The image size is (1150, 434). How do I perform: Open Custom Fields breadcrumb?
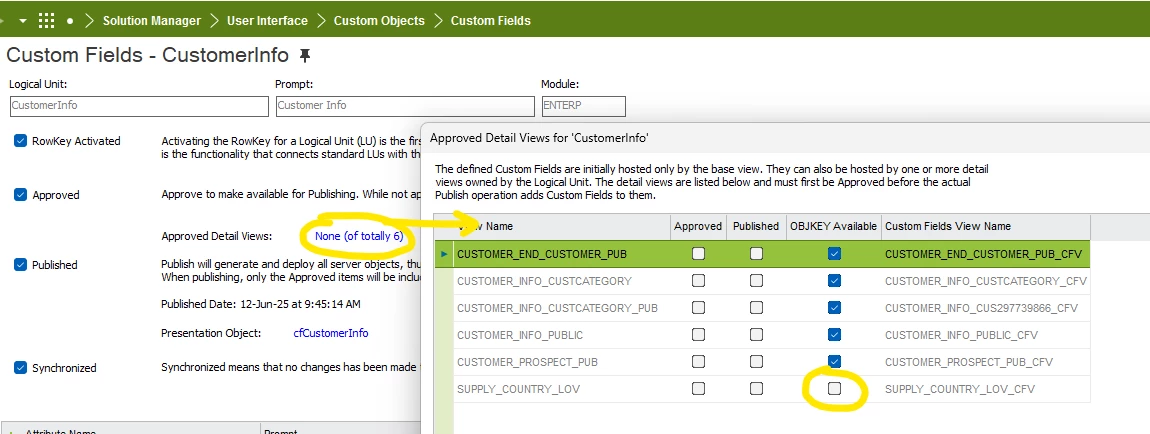[491, 21]
